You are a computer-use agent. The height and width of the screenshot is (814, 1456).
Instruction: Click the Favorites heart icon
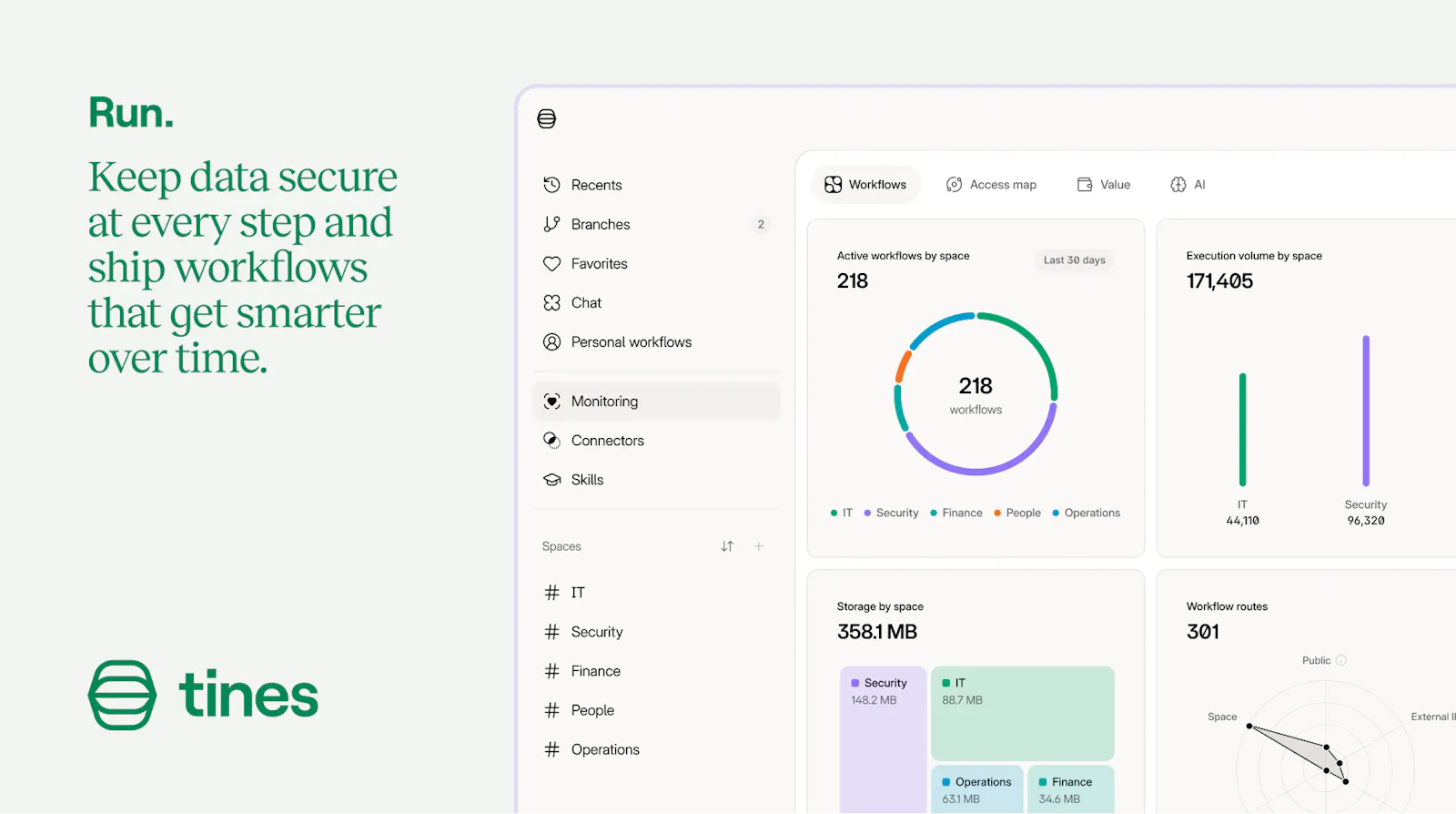(551, 263)
